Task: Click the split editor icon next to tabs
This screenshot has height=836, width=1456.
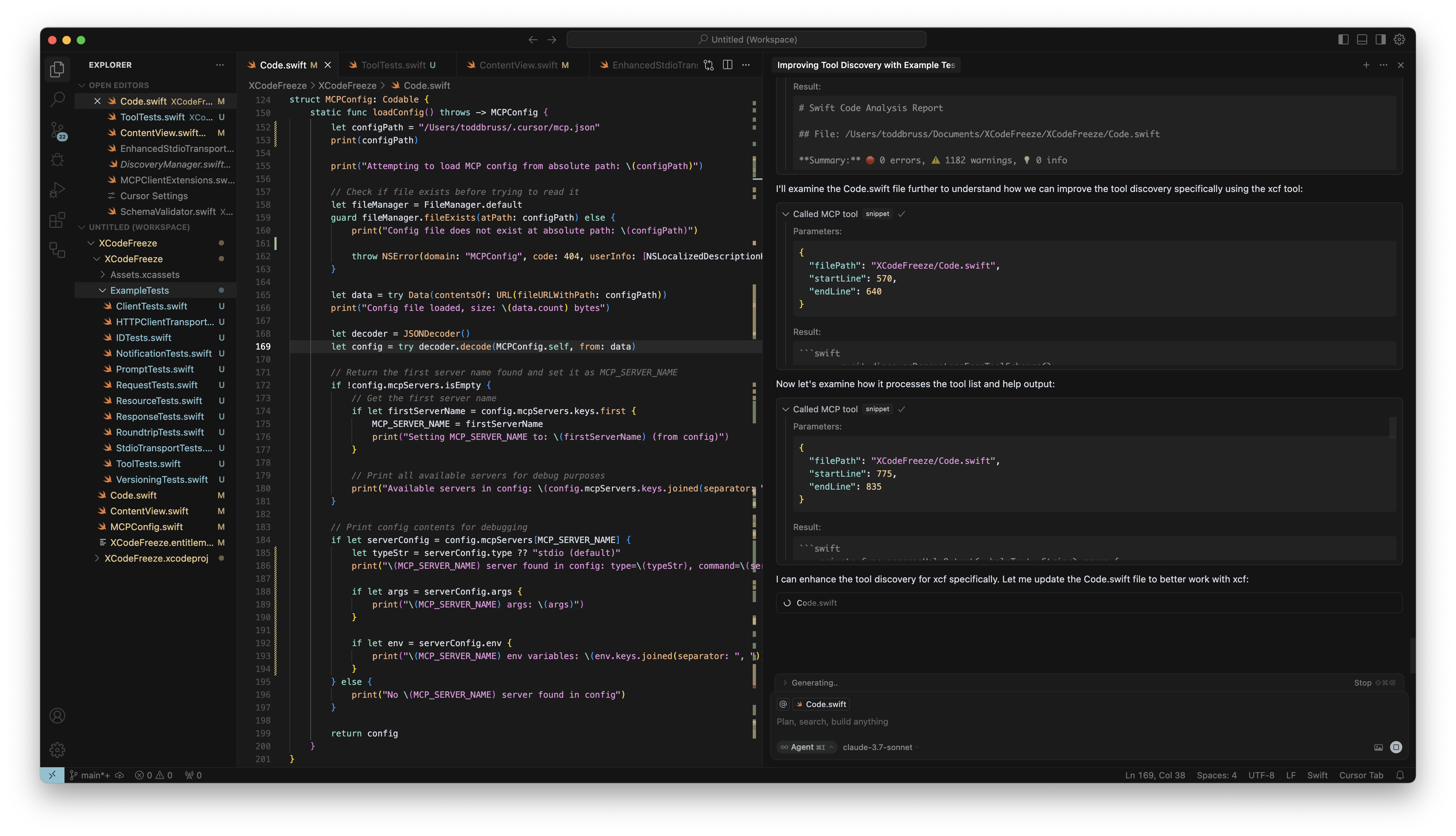Action: click(x=727, y=64)
